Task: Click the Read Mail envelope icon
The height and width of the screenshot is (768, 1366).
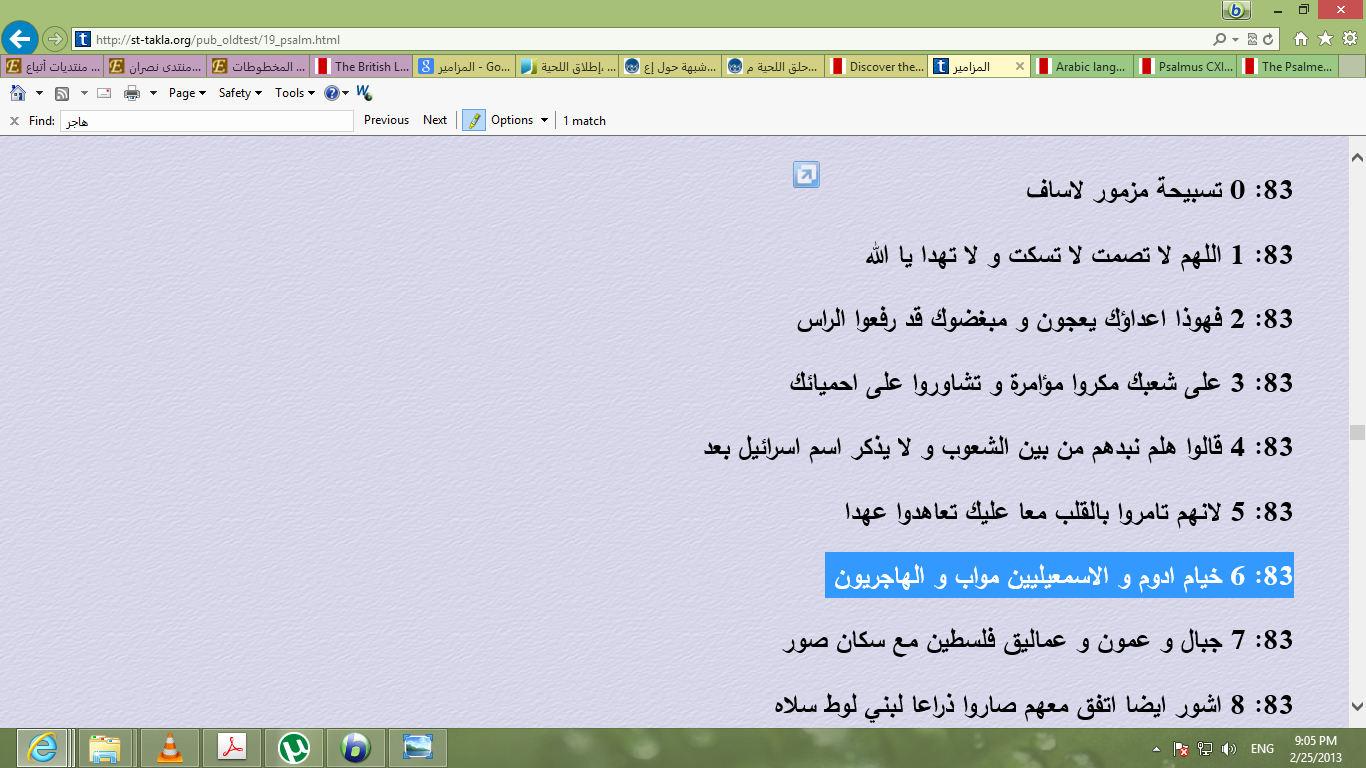Action: (103, 93)
